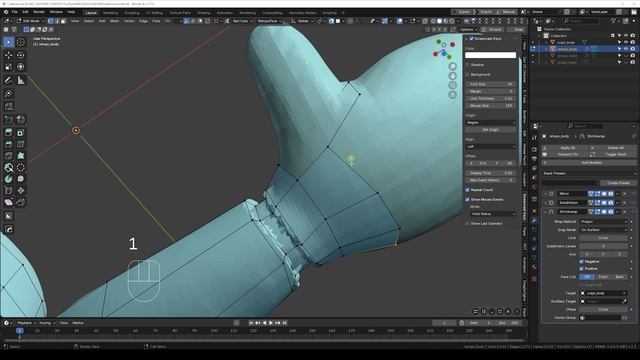Click the Shrinkwrap Target sculpt_body field
The image size is (640, 360).
(x=603, y=293)
